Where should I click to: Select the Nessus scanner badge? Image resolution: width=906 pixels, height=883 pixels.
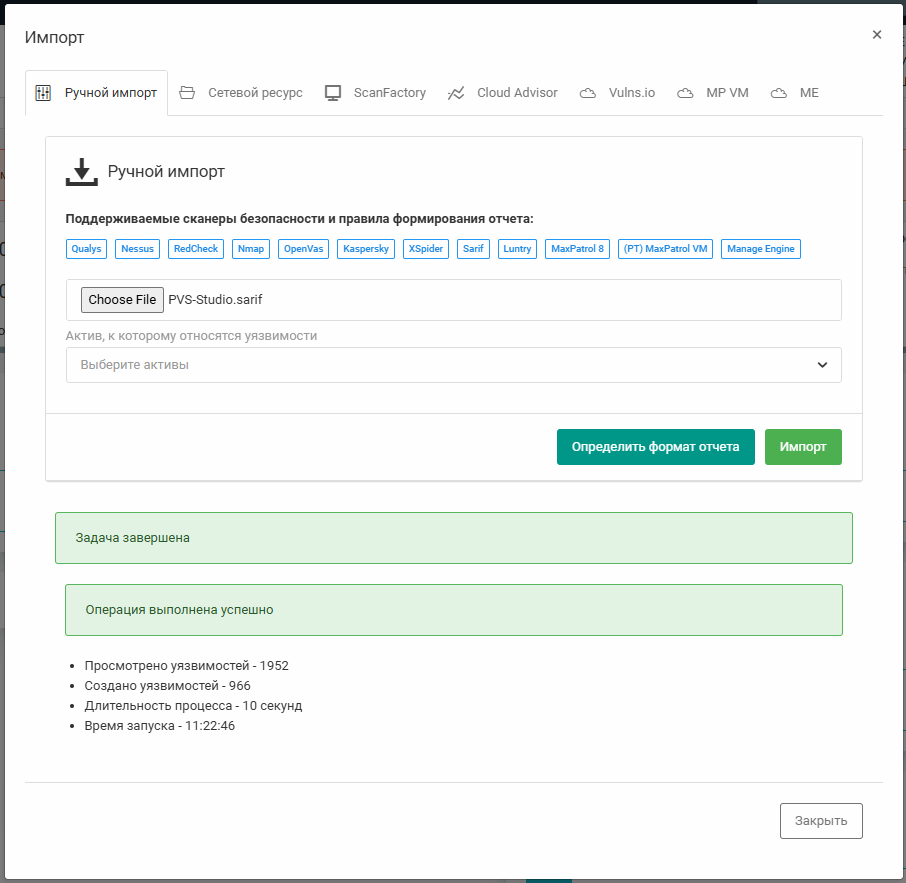(x=137, y=248)
